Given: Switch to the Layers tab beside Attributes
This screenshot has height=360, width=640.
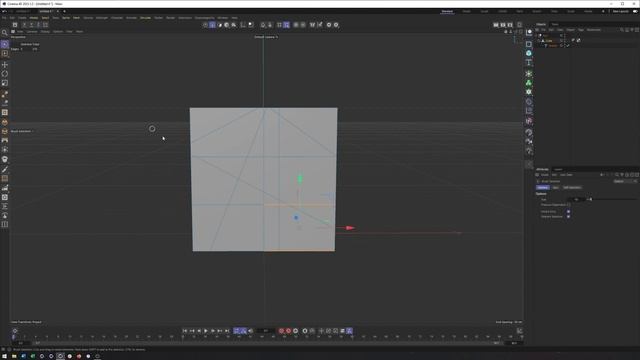Looking at the screenshot, I should 558,169.
